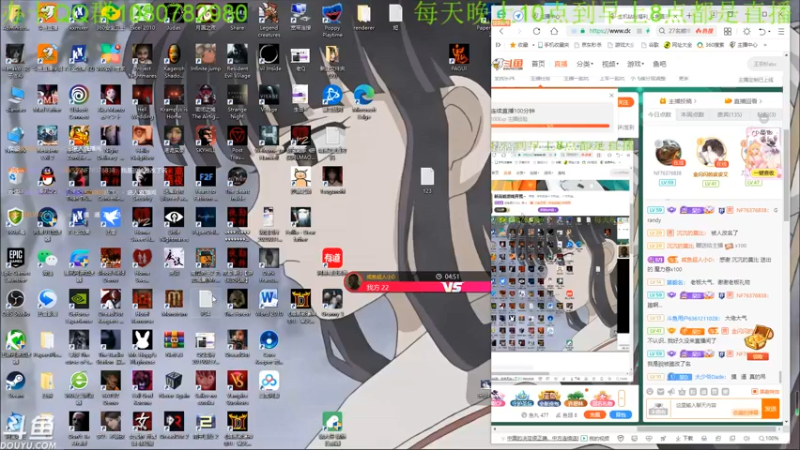Open the 鱼吧 nav item
The height and width of the screenshot is (450, 800).
pyautogui.click(x=660, y=64)
